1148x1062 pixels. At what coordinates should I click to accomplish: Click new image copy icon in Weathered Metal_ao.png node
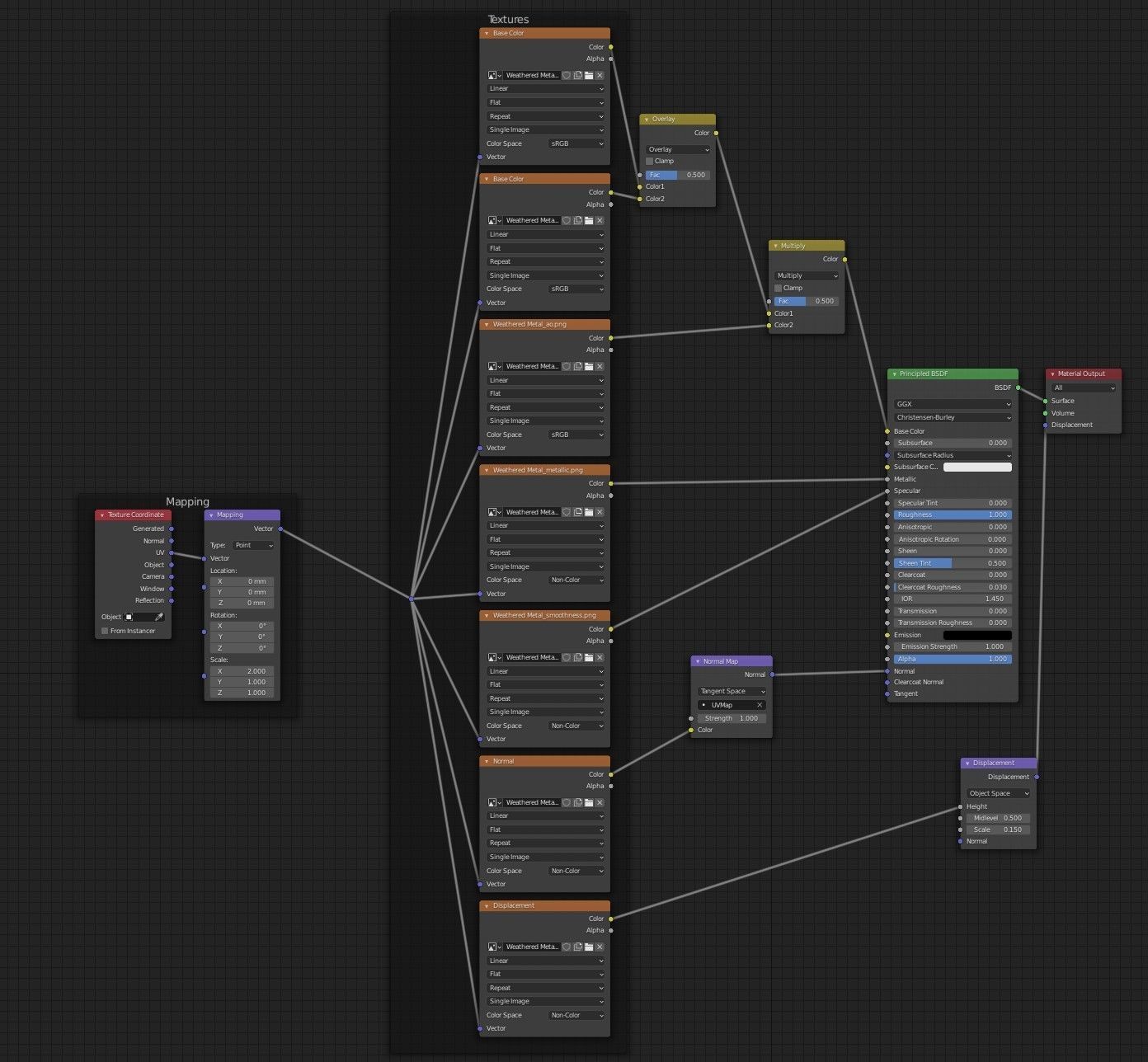577,366
